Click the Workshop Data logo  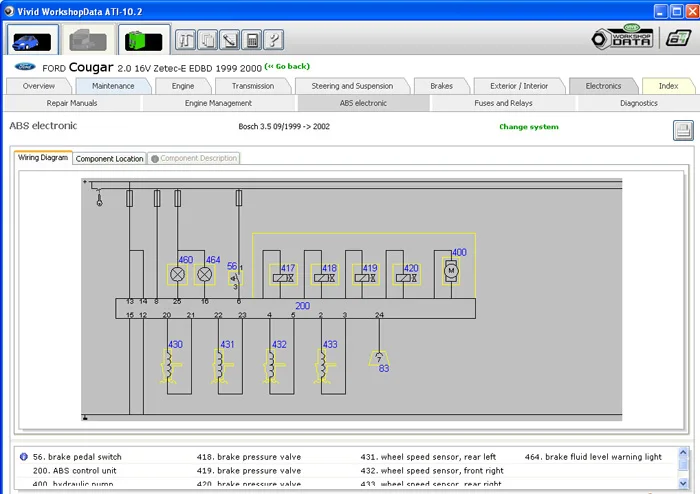click(622, 37)
